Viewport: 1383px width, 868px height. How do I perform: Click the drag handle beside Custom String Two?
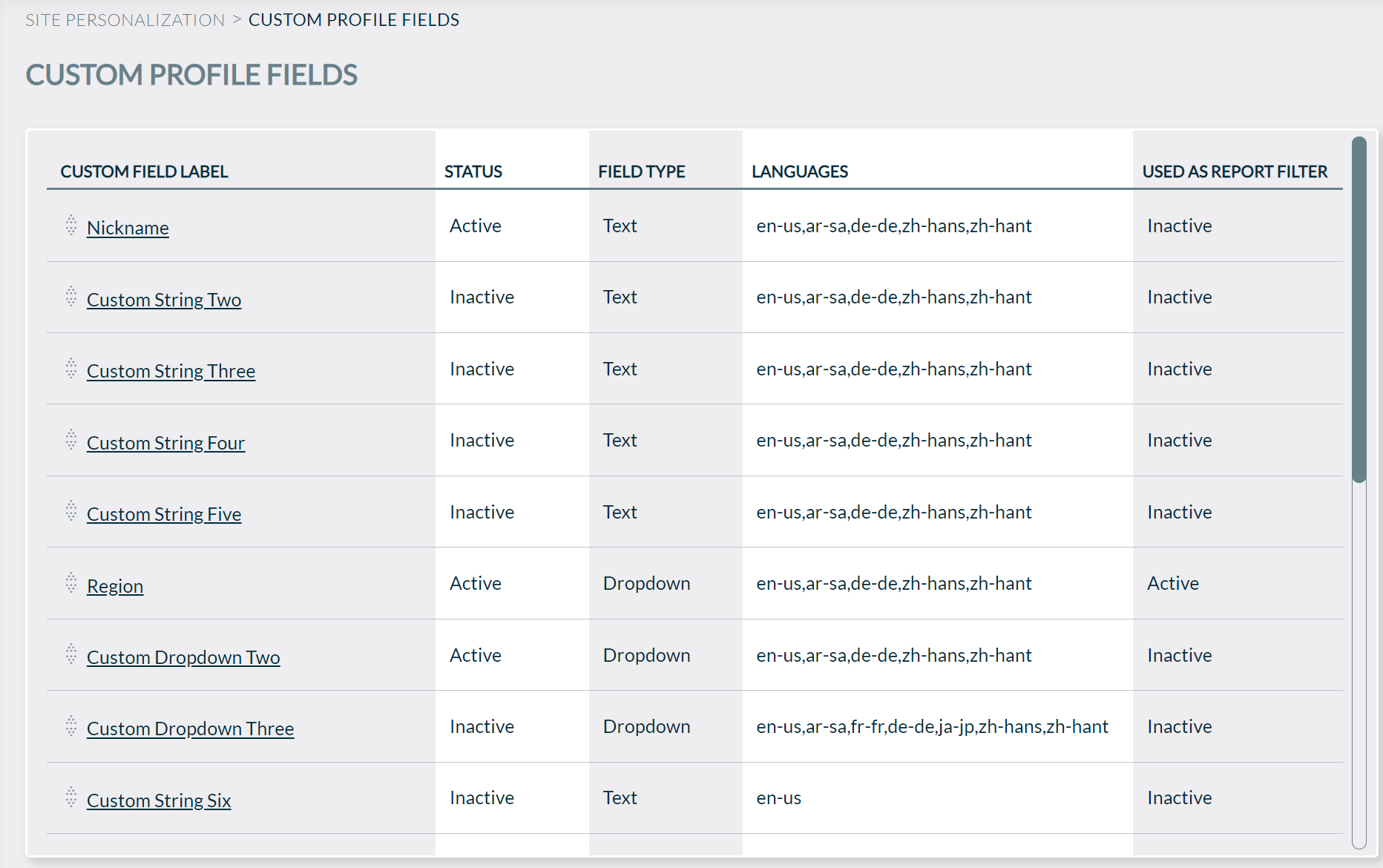(x=70, y=297)
